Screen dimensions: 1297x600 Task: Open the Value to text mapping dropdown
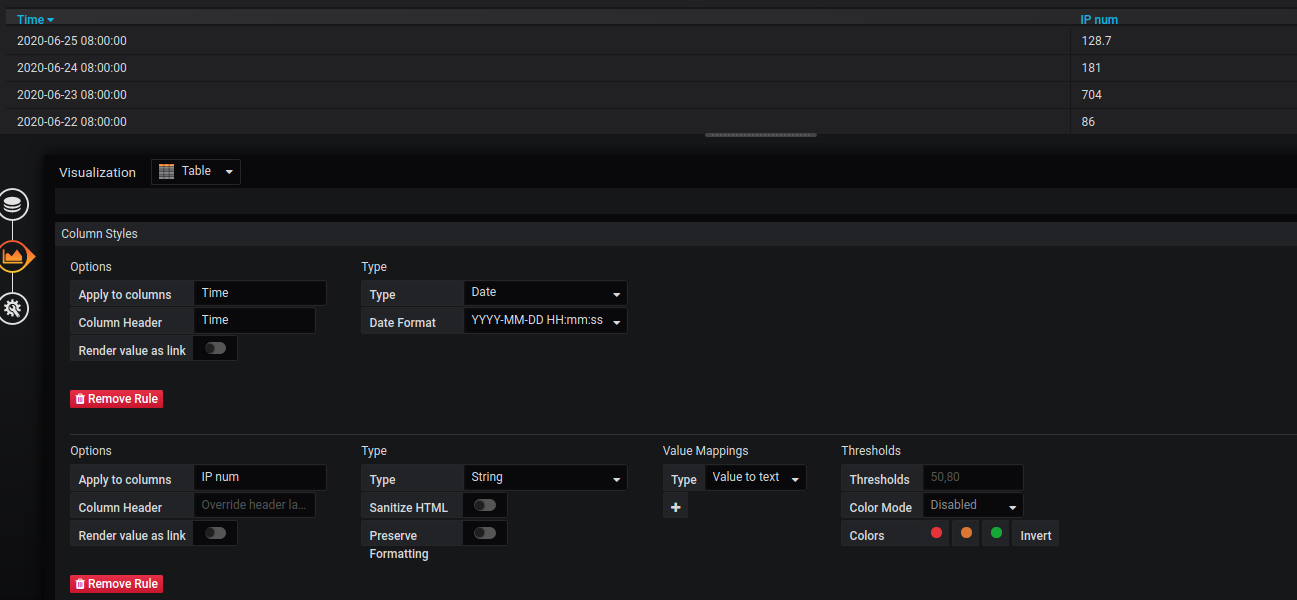click(x=754, y=477)
